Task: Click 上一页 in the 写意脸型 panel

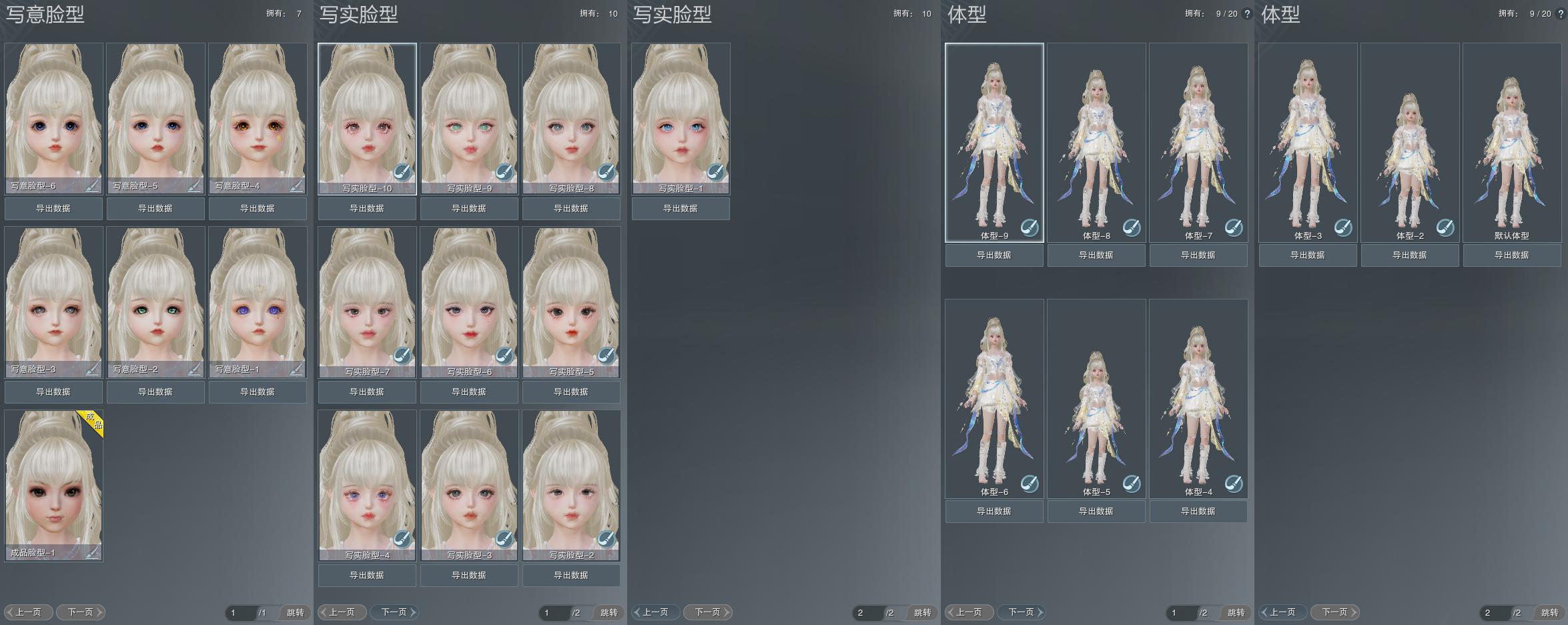Action: coord(29,612)
